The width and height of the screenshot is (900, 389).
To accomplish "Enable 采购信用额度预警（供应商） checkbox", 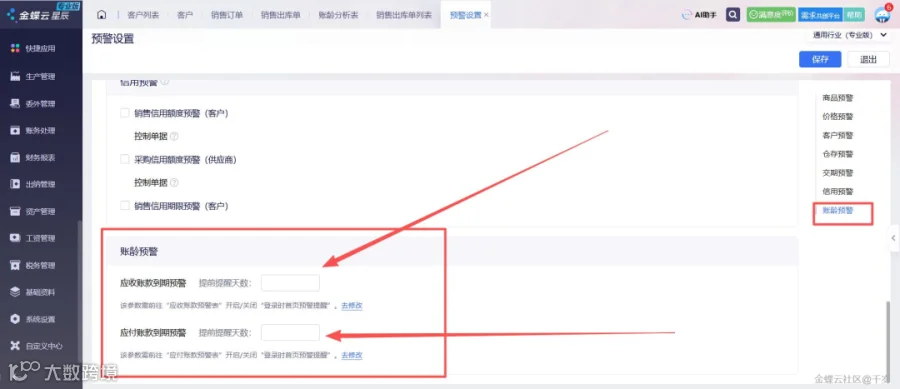I will tap(125, 159).
